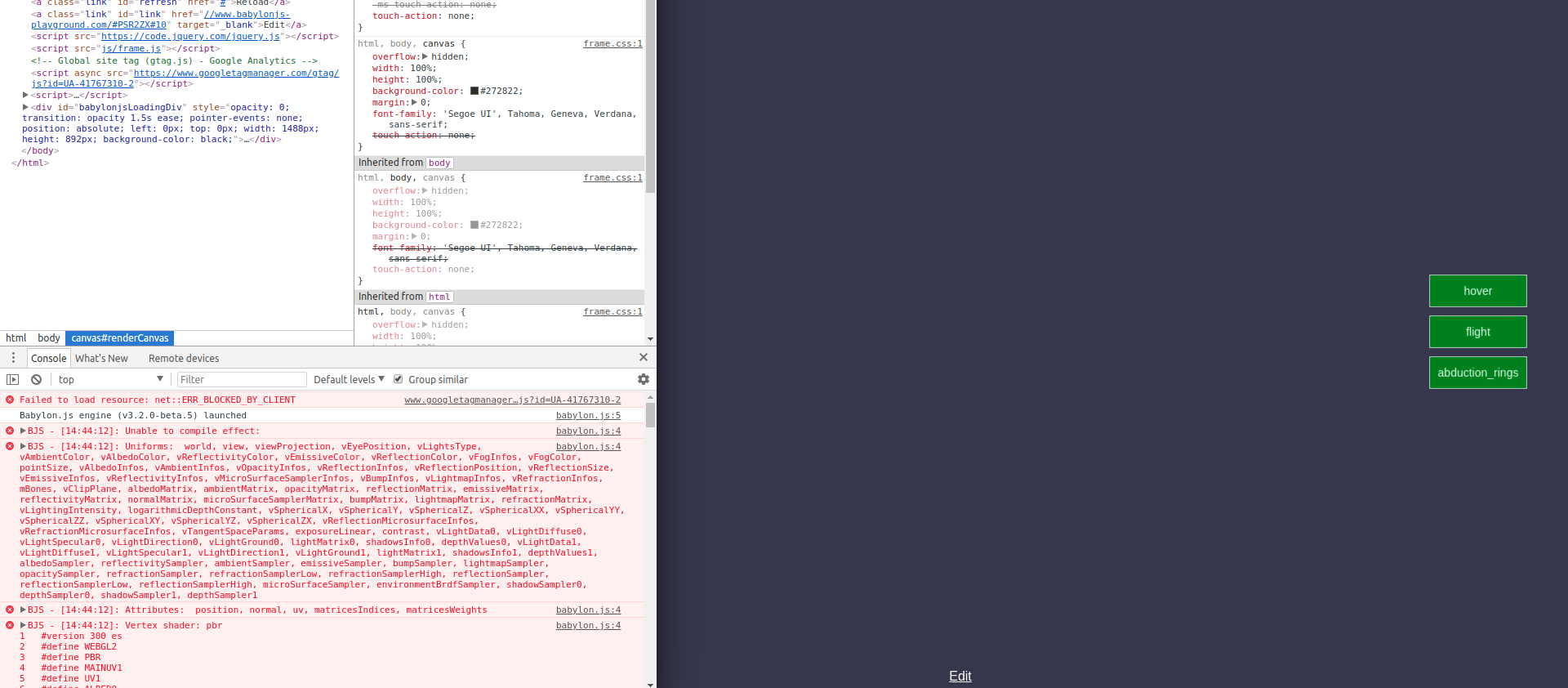Click the html tag in Inherited from

[x=439, y=297]
